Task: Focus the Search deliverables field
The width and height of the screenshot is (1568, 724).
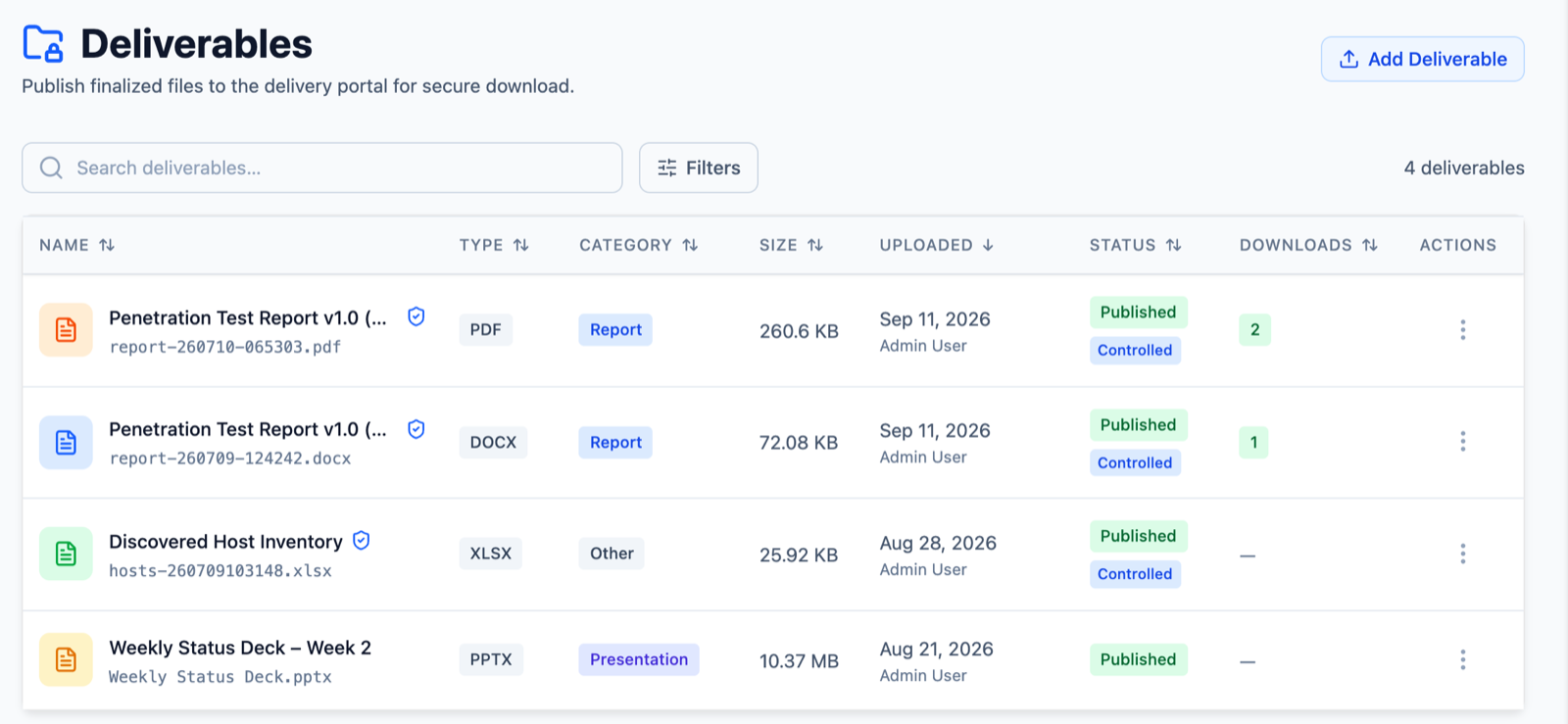Action: 322,168
